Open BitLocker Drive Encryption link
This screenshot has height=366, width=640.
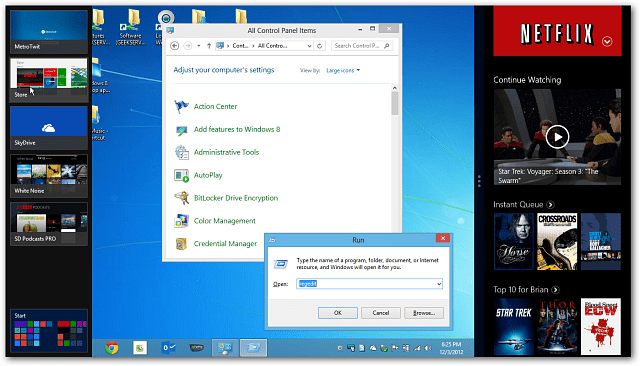click(236, 198)
